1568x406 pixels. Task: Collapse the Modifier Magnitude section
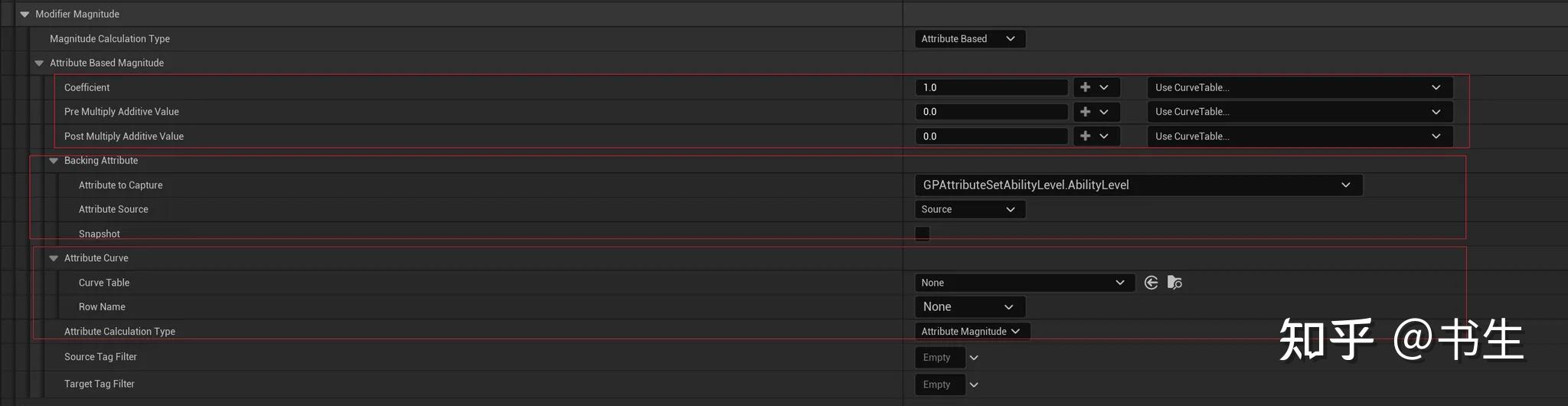coord(24,14)
